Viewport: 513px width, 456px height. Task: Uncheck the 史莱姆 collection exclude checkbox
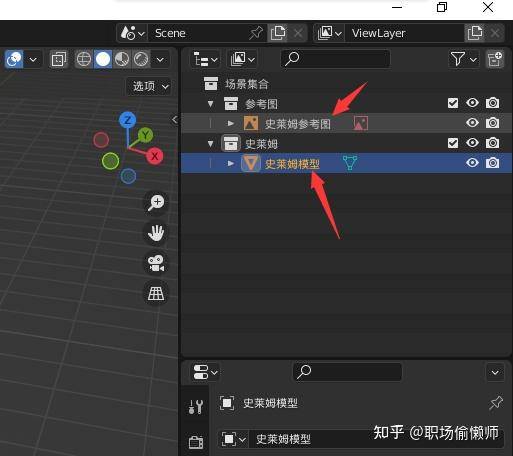point(453,143)
